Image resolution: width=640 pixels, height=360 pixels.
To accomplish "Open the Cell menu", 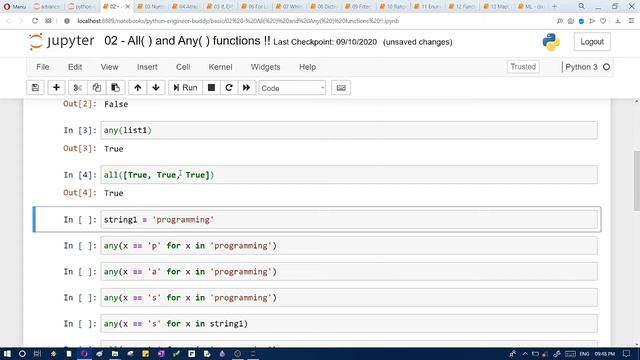I will (183, 67).
